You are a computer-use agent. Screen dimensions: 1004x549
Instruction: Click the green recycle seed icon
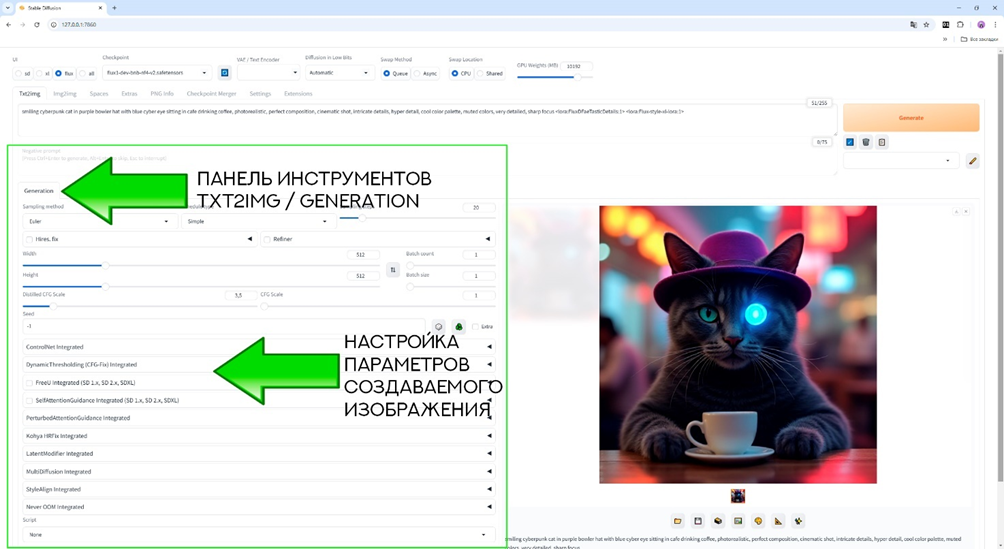(459, 326)
